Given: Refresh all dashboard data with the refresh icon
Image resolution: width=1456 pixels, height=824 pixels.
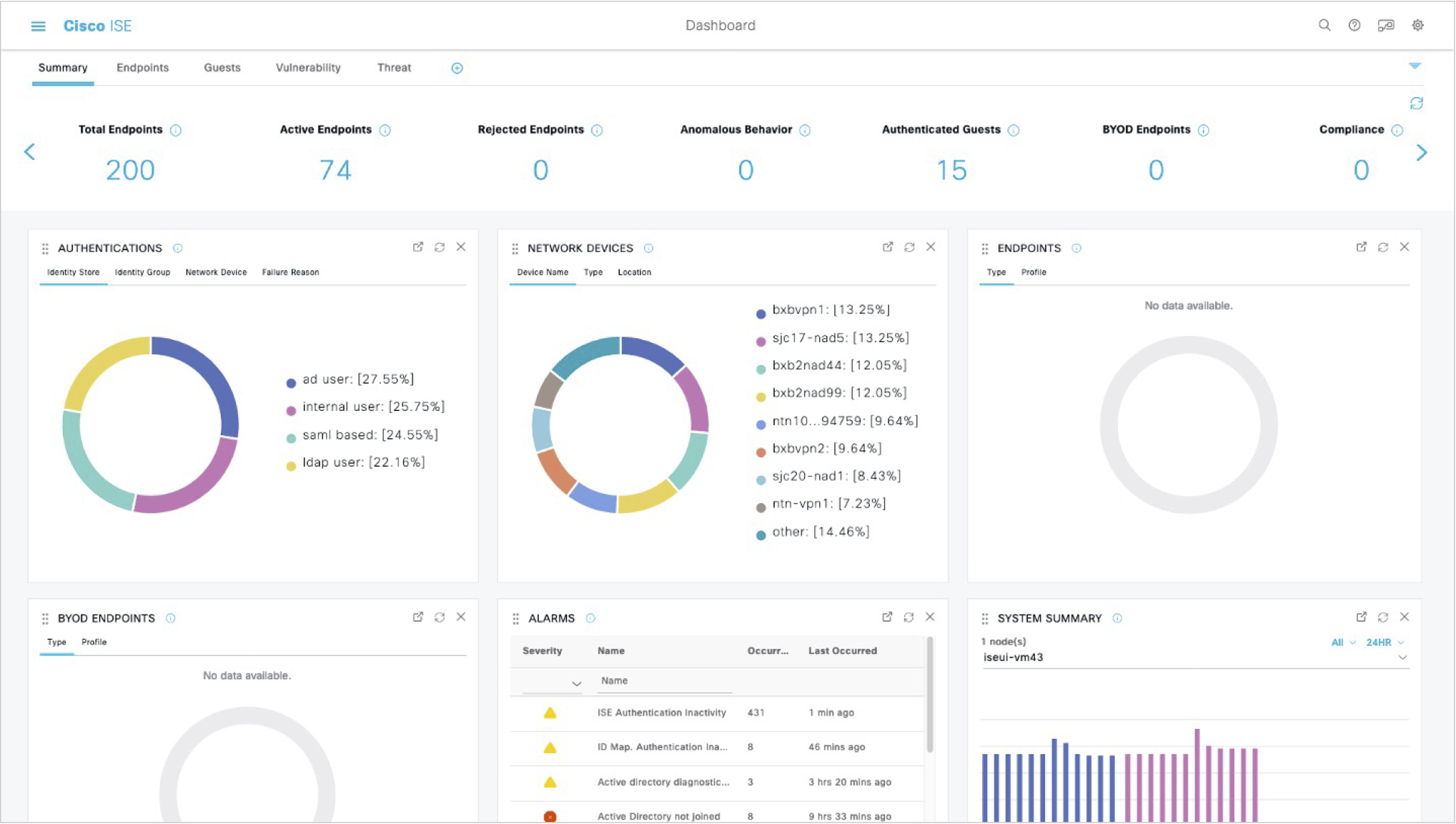Looking at the screenshot, I should tap(1417, 103).
